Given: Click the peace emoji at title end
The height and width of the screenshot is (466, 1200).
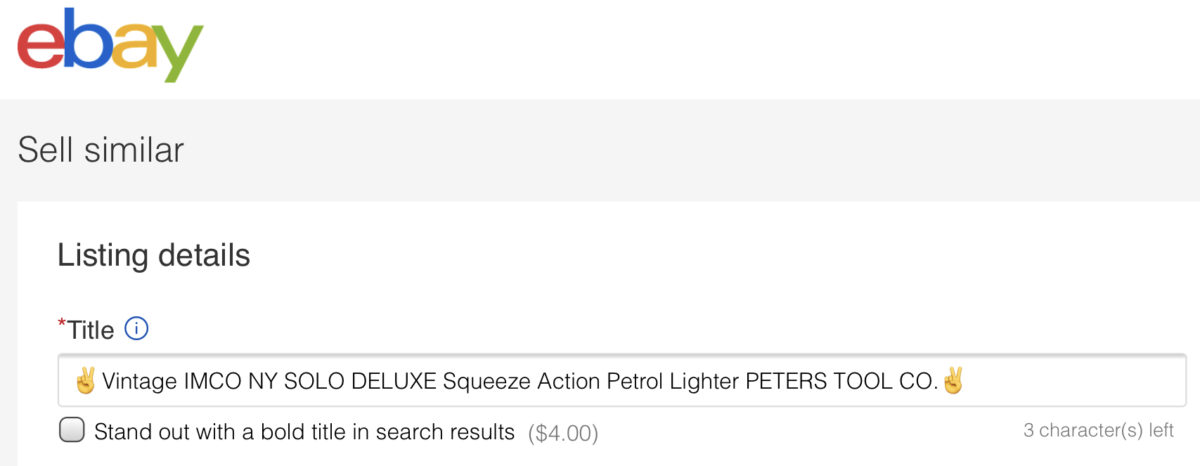Looking at the screenshot, I should click(952, 381).
